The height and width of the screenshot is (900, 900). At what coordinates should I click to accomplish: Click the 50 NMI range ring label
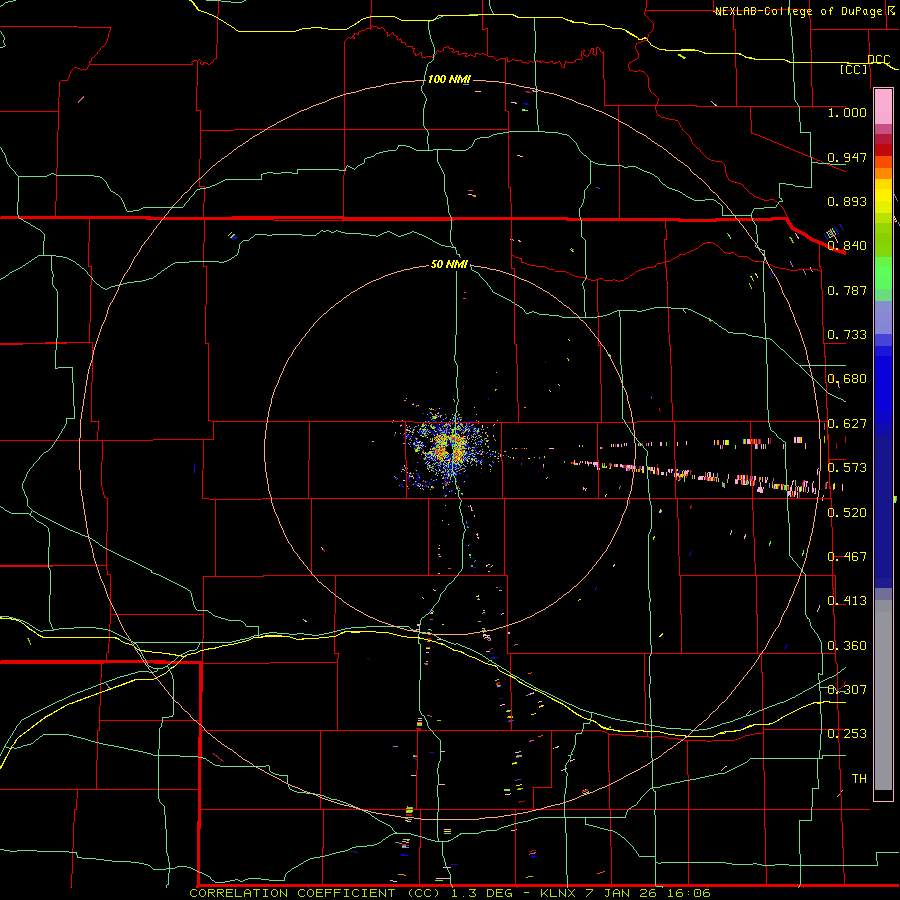449,264
